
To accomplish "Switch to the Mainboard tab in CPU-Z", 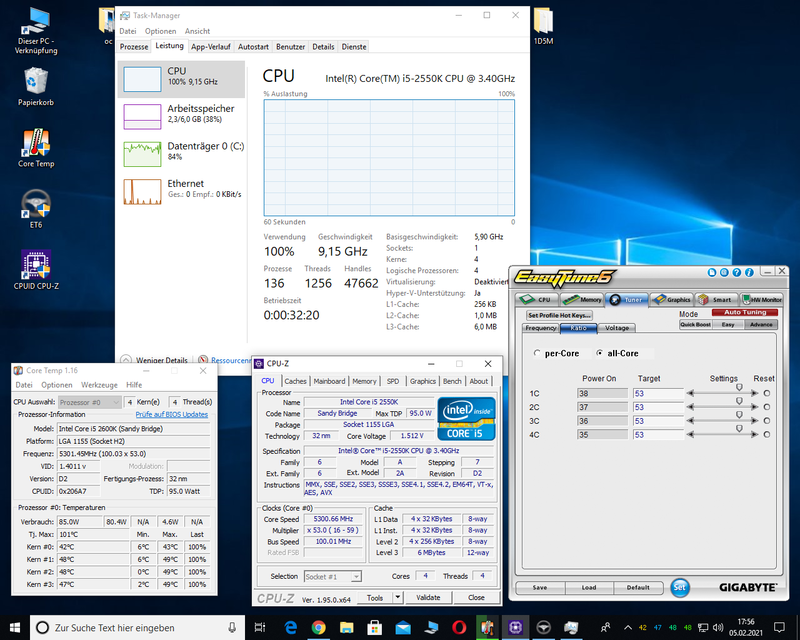I will point(329,381).
